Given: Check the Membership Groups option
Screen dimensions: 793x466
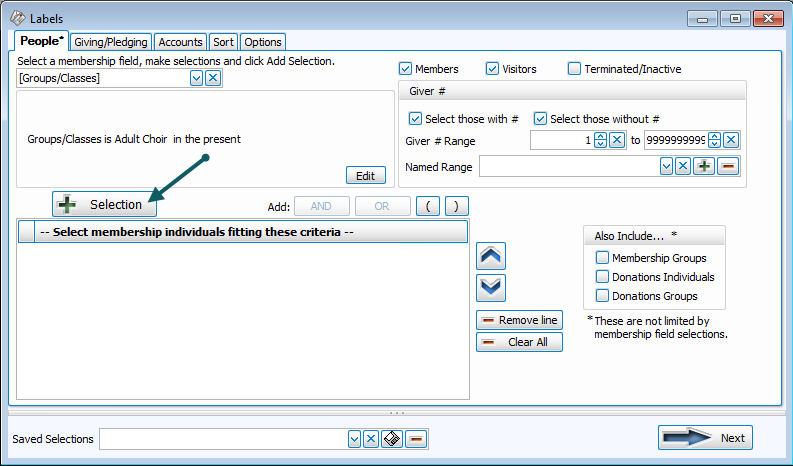Looking at the screenshot, I should (602, 258).
